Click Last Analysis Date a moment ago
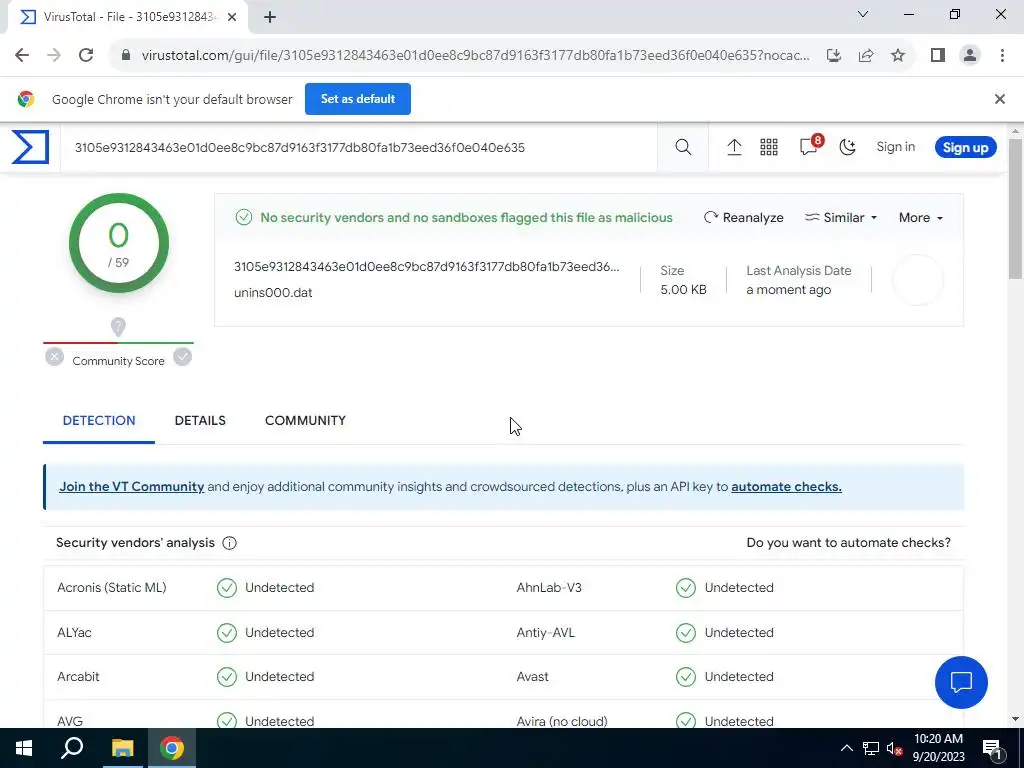Screen dimensions: 1024x768 (799, 280)
